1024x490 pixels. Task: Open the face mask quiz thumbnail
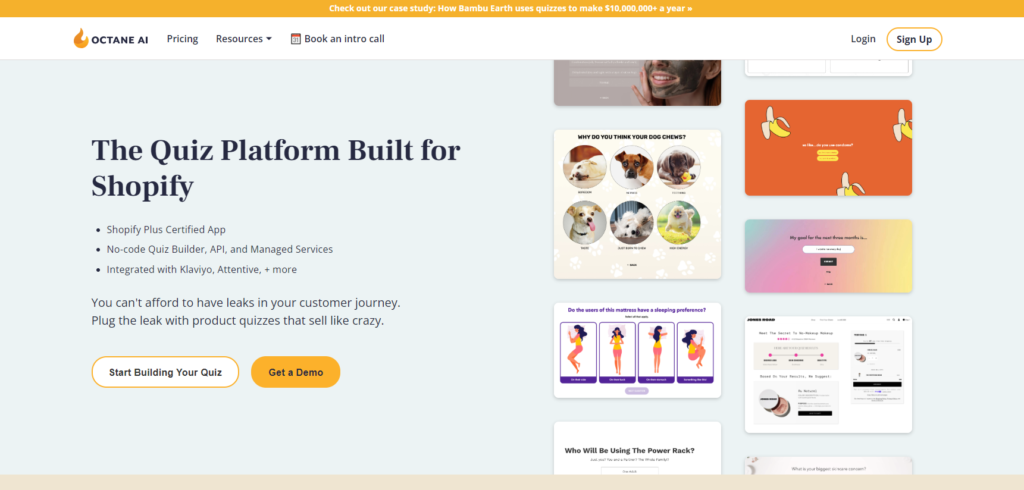(637, 82)
